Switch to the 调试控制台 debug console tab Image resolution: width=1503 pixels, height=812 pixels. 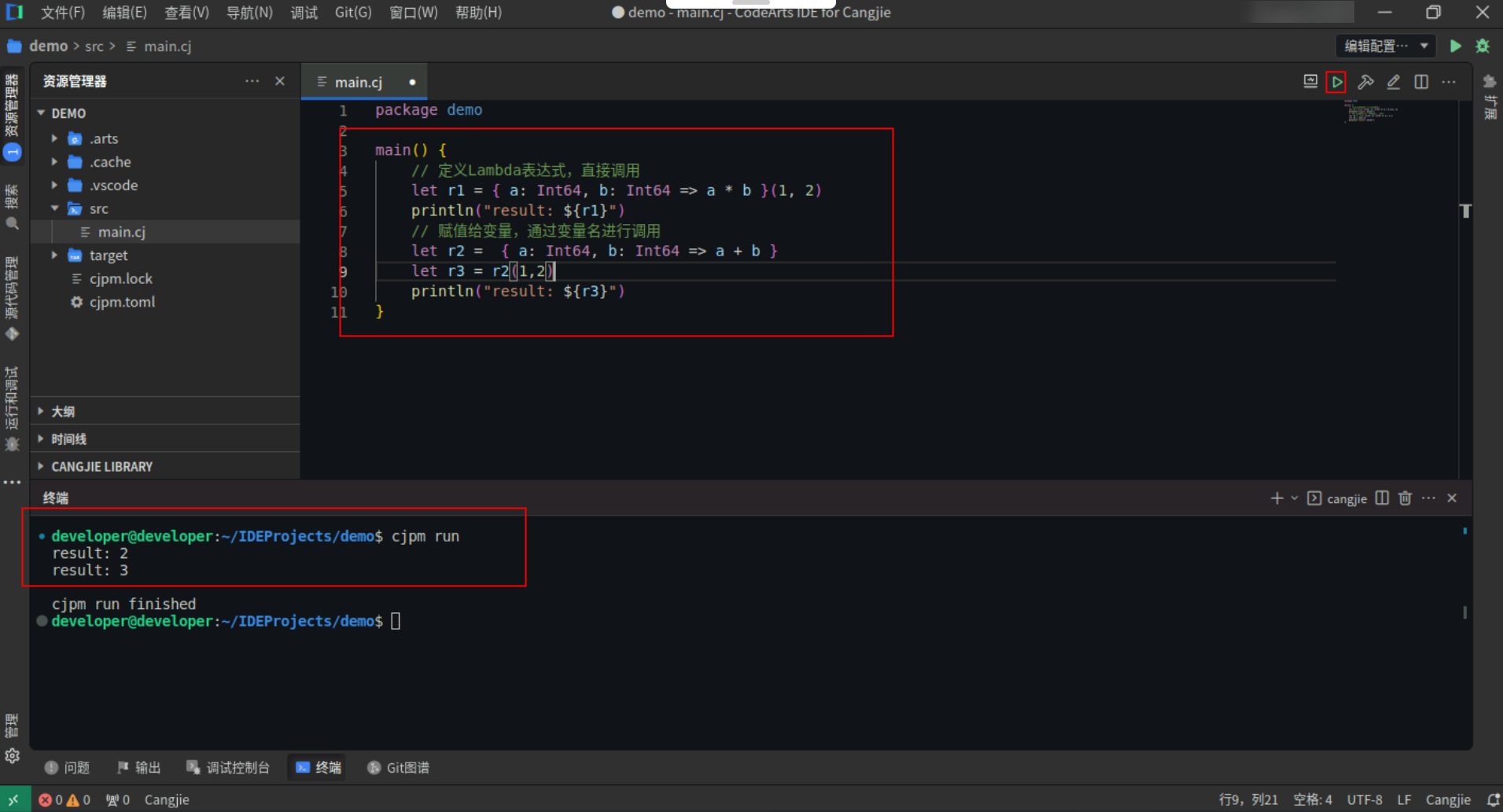click(x=228, y=767)
